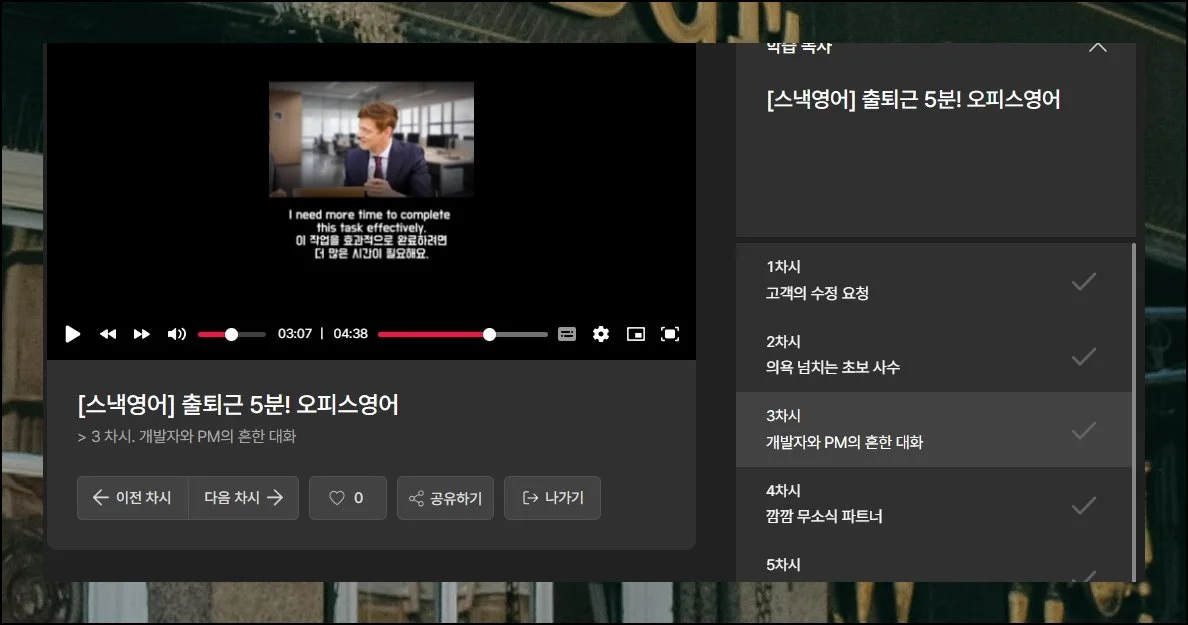The image size is (1188, 625).
Task: Like the lecture with the heart button
Action: pos(347,498)
